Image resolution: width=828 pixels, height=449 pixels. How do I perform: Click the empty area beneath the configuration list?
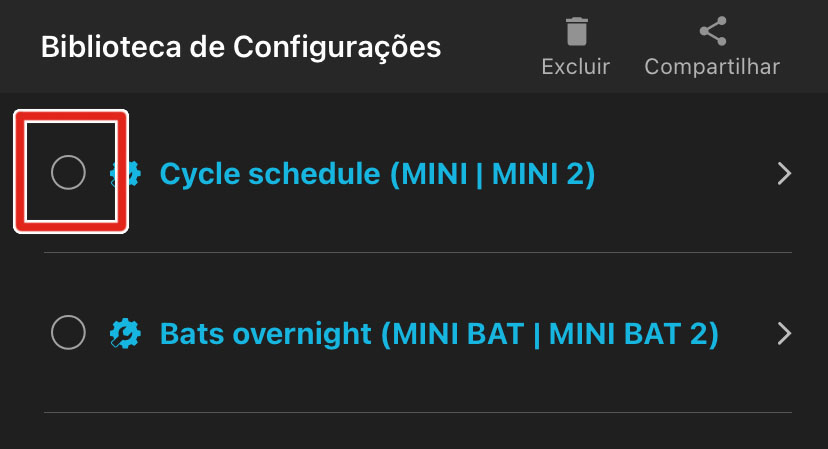click(417, 433)
